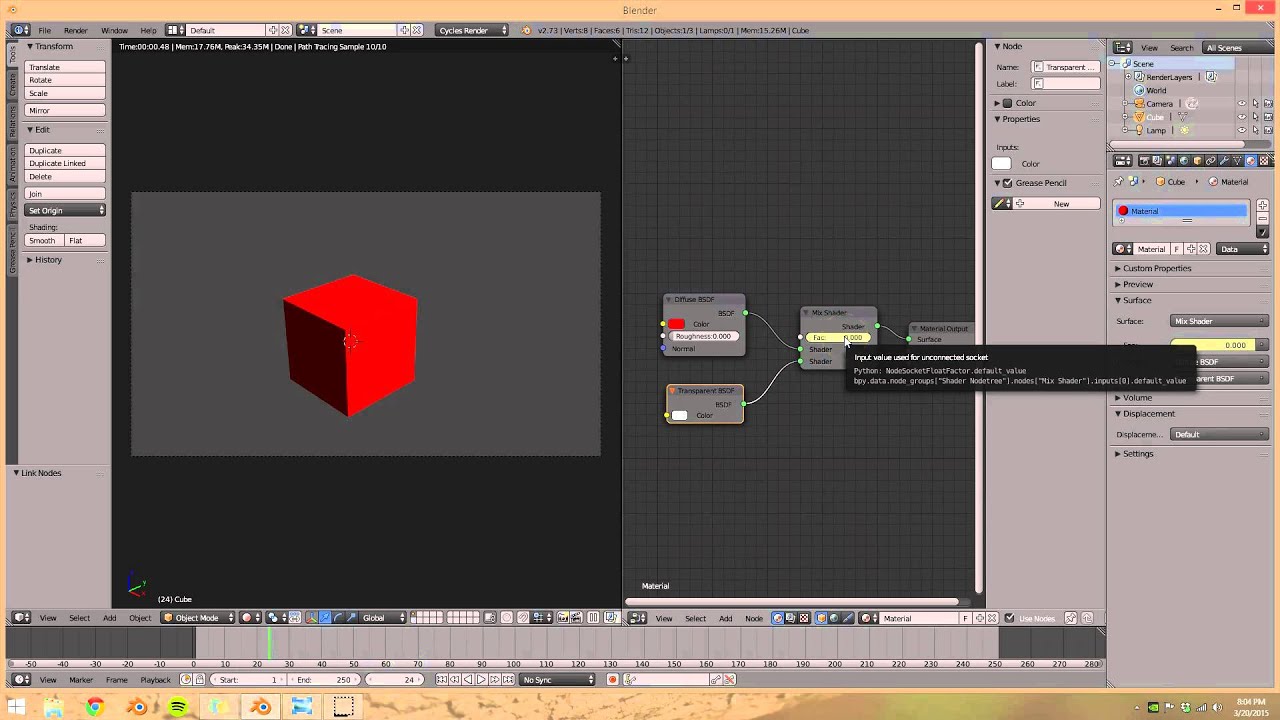
Task: Select the Material properties tab icon
Action: coord(1250,161)
